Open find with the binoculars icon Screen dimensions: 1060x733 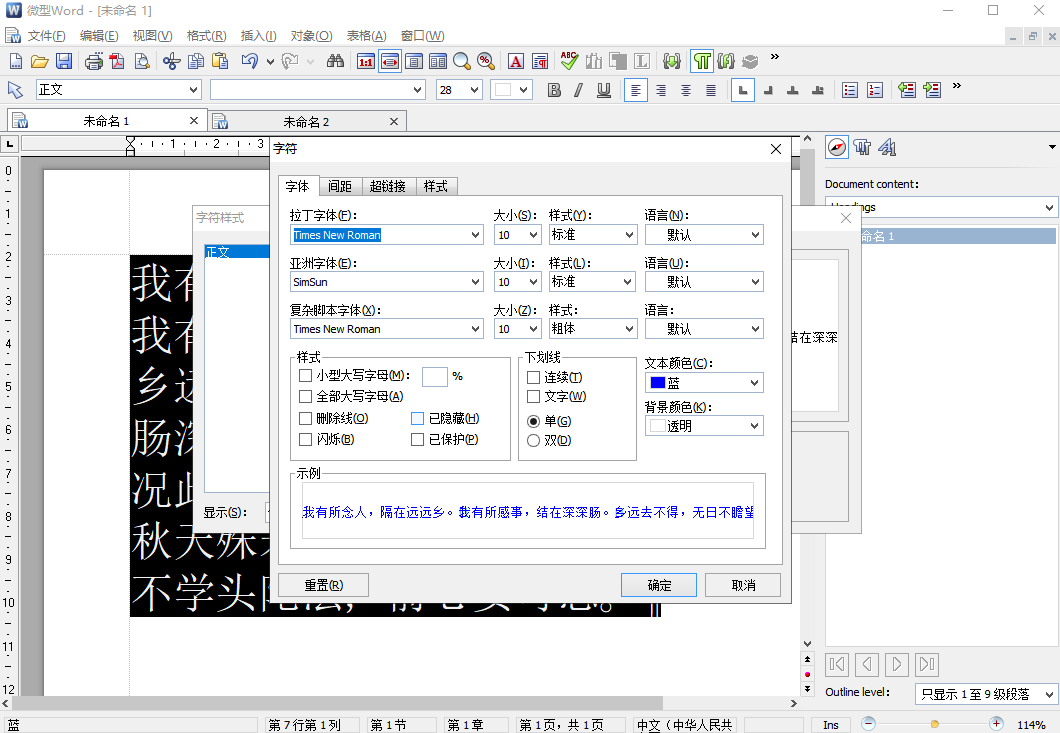pos(335,62)
